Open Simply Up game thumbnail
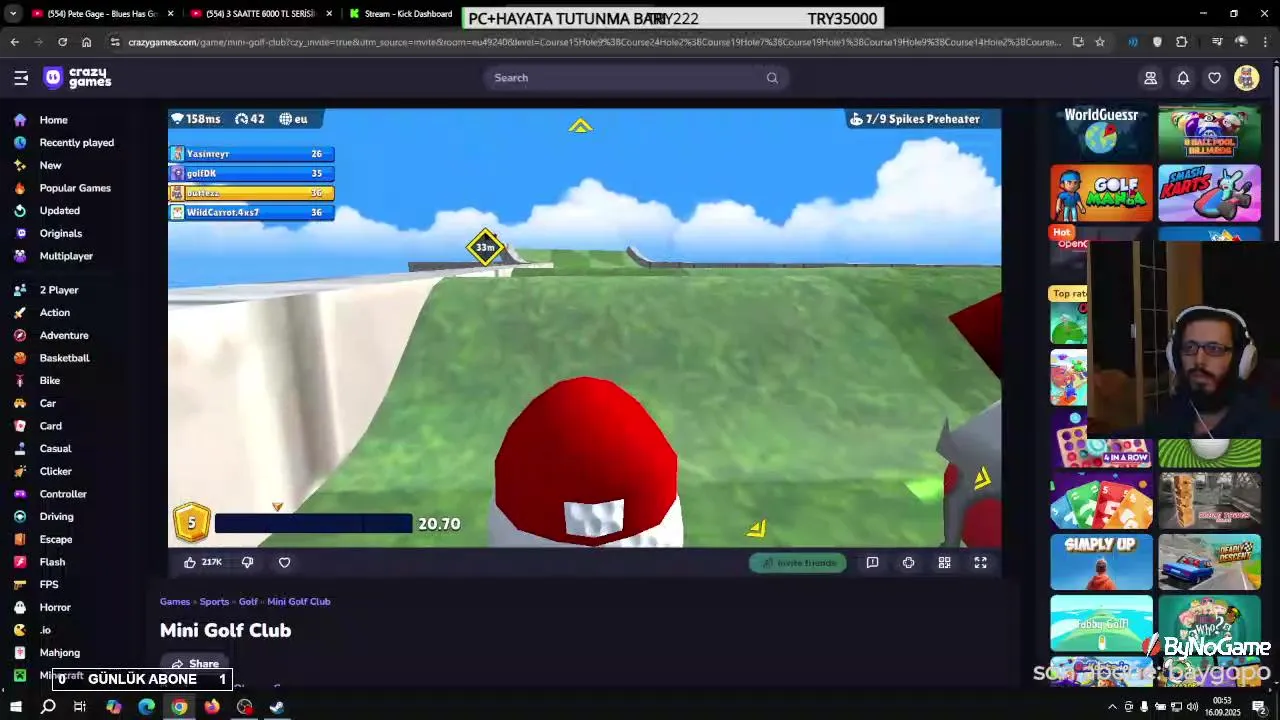This screenshot has height=720, width=1280. (x=1101, y=562)
